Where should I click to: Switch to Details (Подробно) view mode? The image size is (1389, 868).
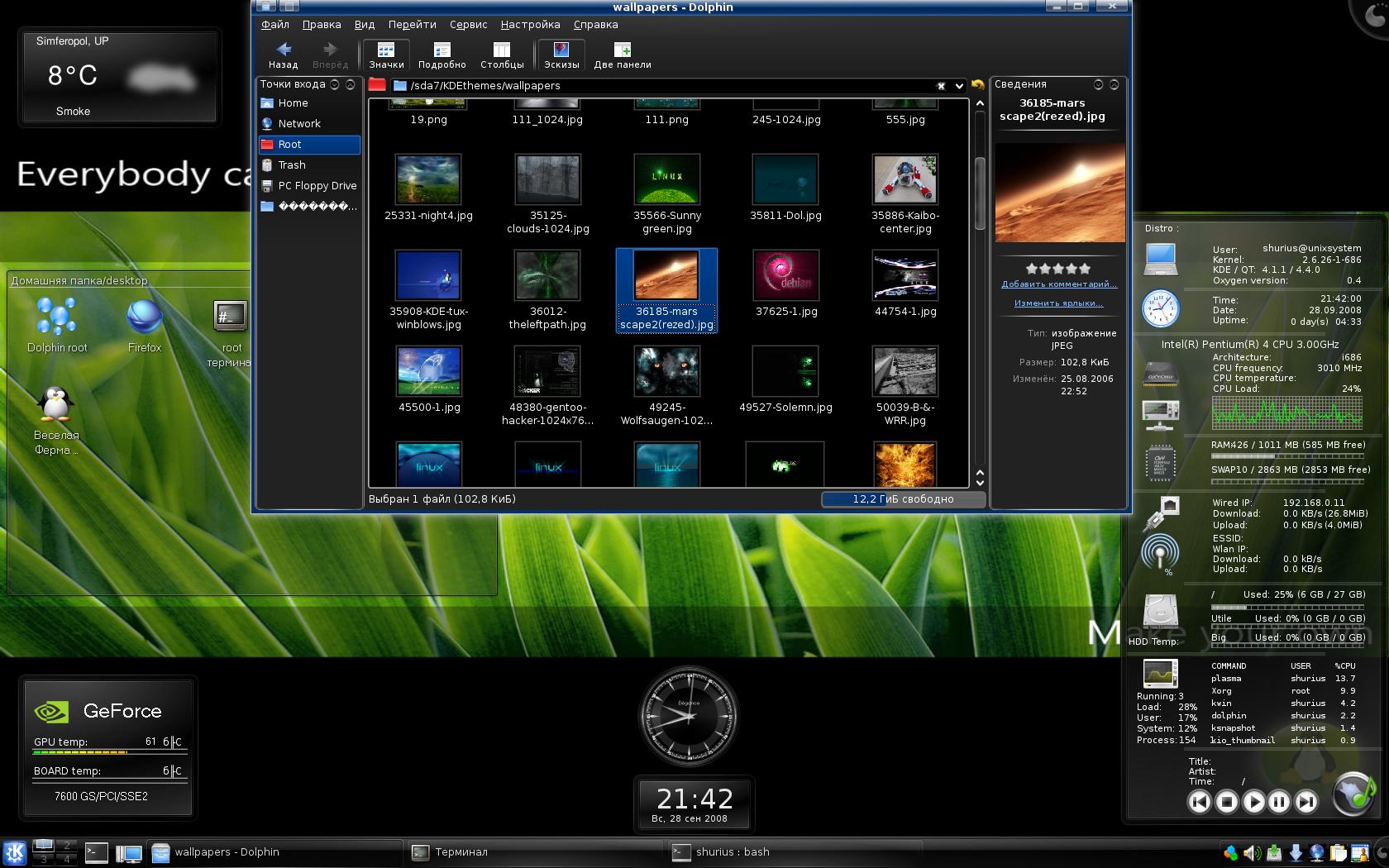[x=442, y=55]
